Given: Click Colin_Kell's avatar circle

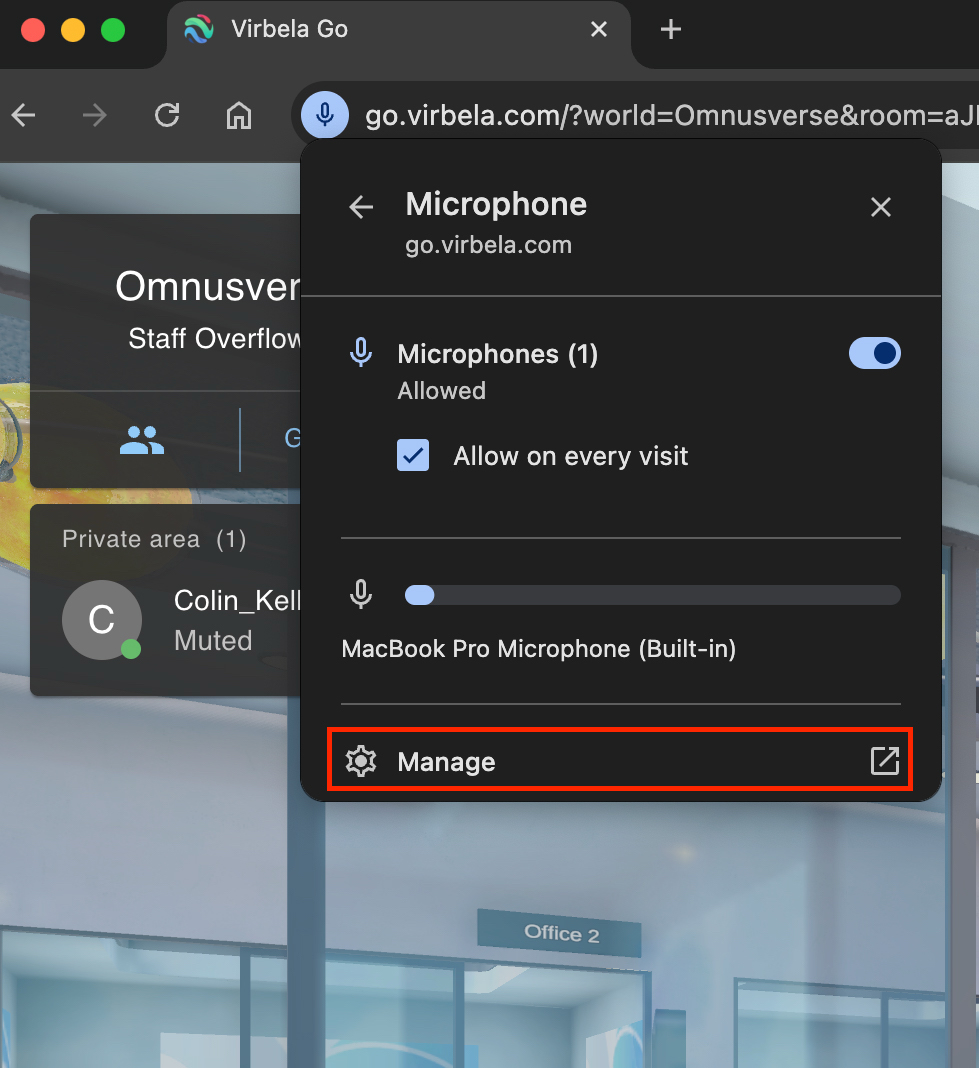Looking at the screenshot, I should 101,620.
